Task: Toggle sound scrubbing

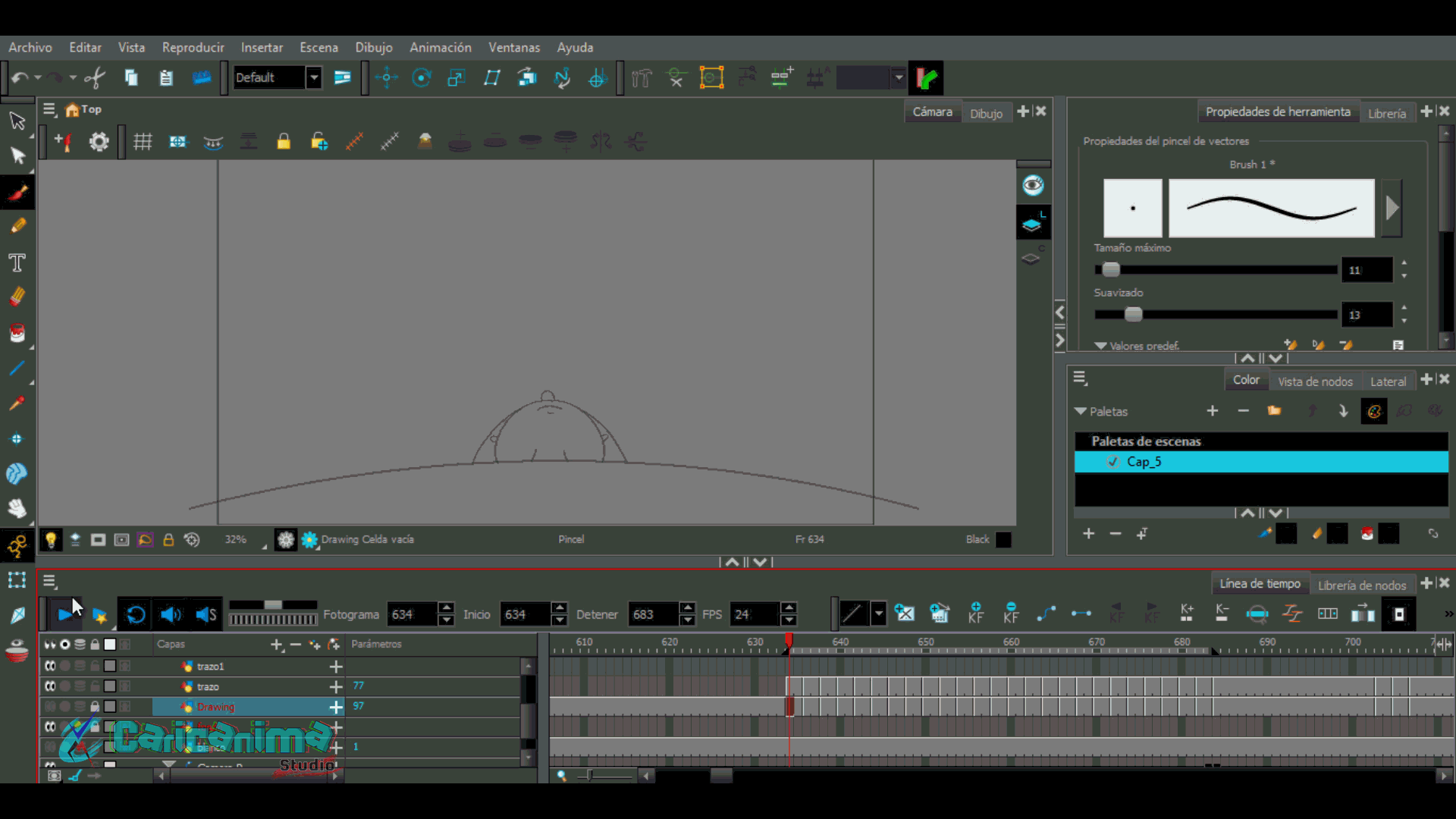Action: click(x=206, y=614)
